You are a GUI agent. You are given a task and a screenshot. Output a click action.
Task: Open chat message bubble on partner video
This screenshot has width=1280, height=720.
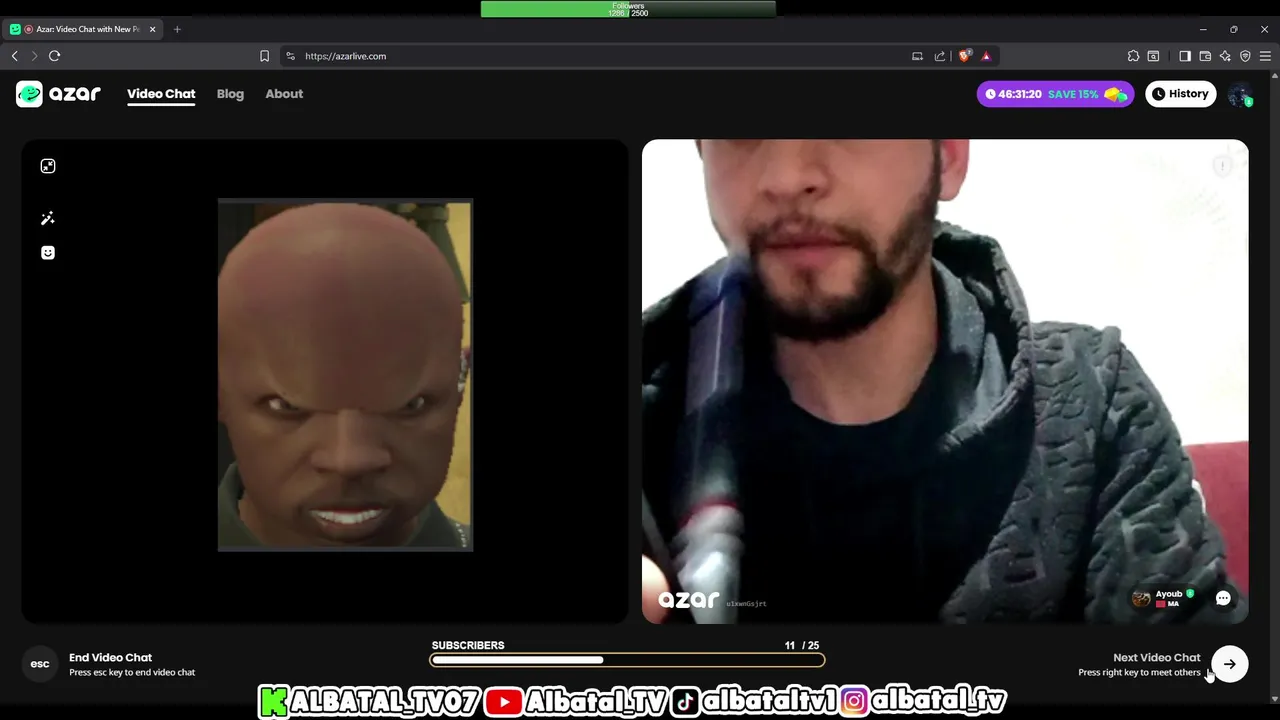tap(1223, 598)
